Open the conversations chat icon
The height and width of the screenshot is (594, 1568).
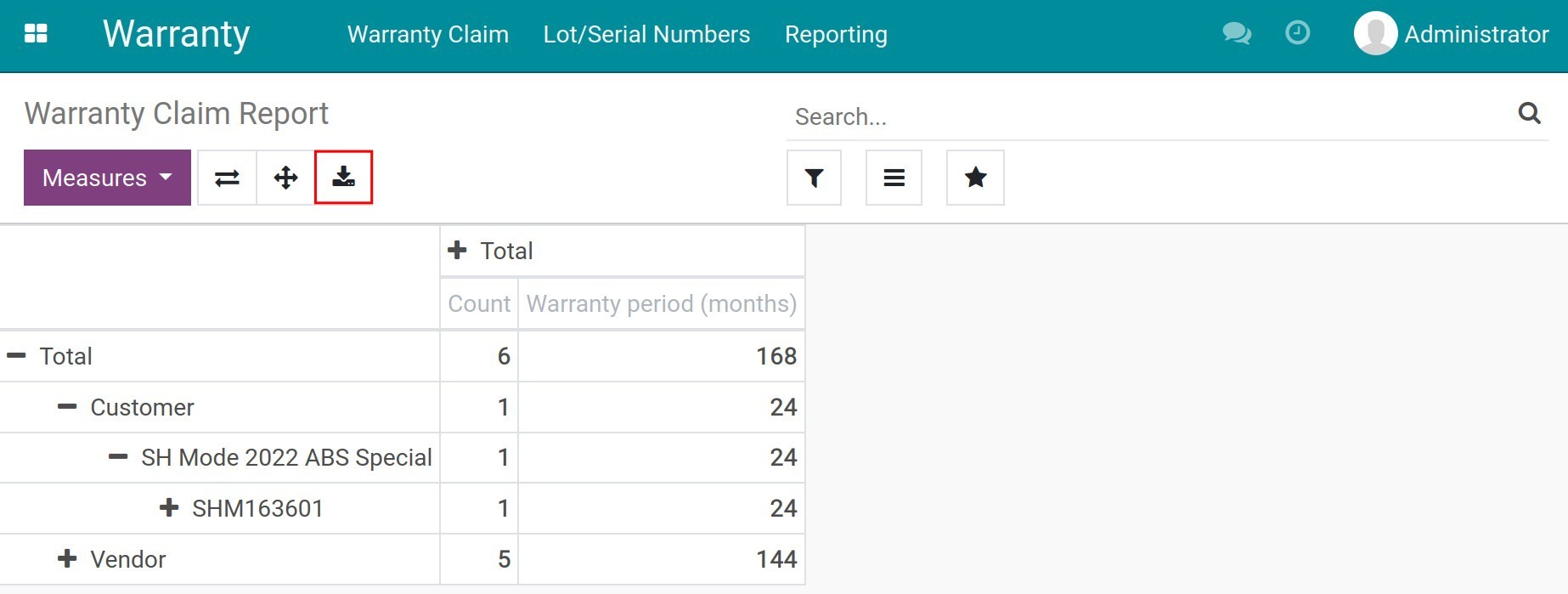coord(1236,34)
